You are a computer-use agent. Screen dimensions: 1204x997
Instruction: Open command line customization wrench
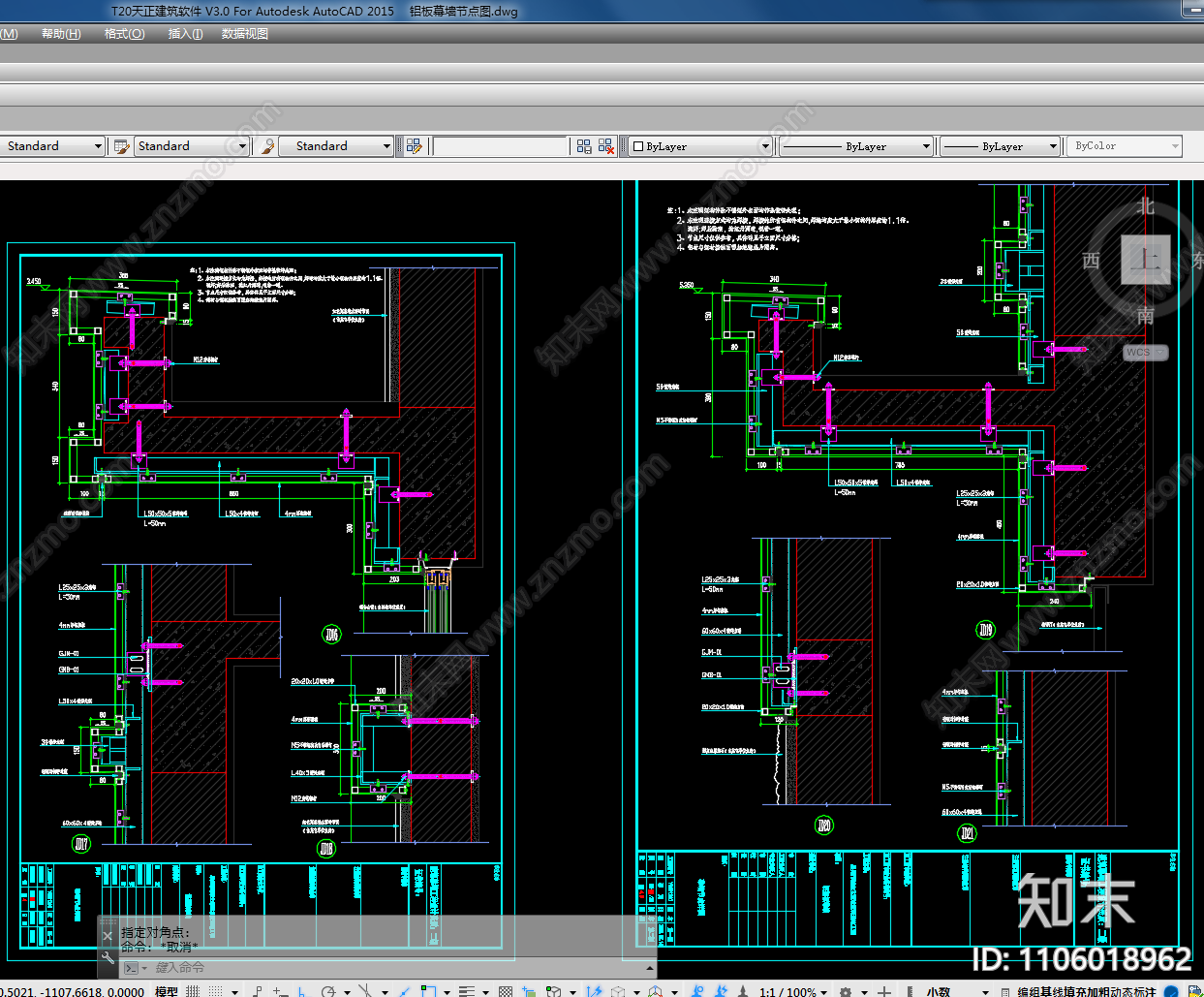point(108,958)
